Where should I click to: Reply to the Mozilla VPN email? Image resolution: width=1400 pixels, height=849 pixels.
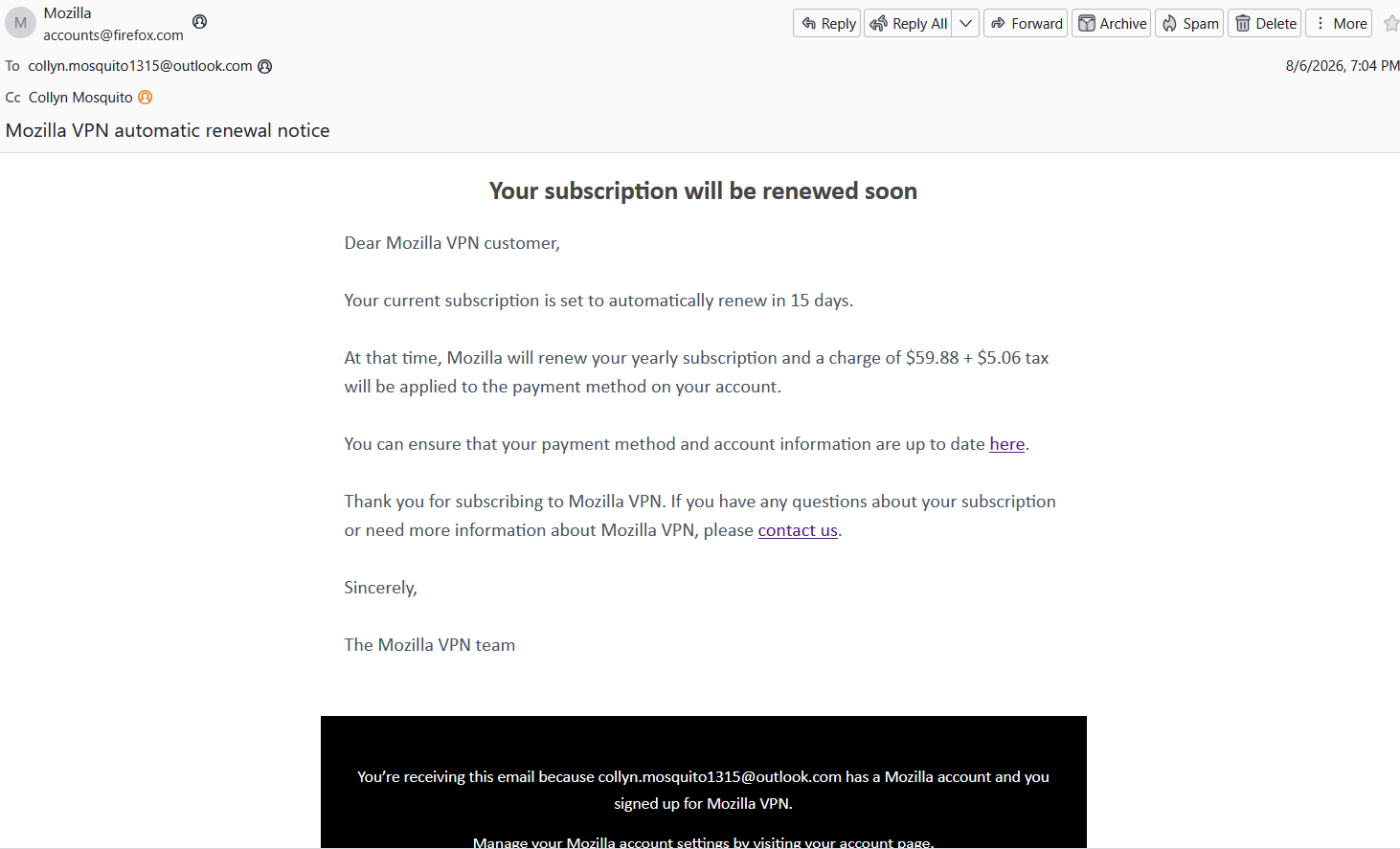tap(827, 23)
